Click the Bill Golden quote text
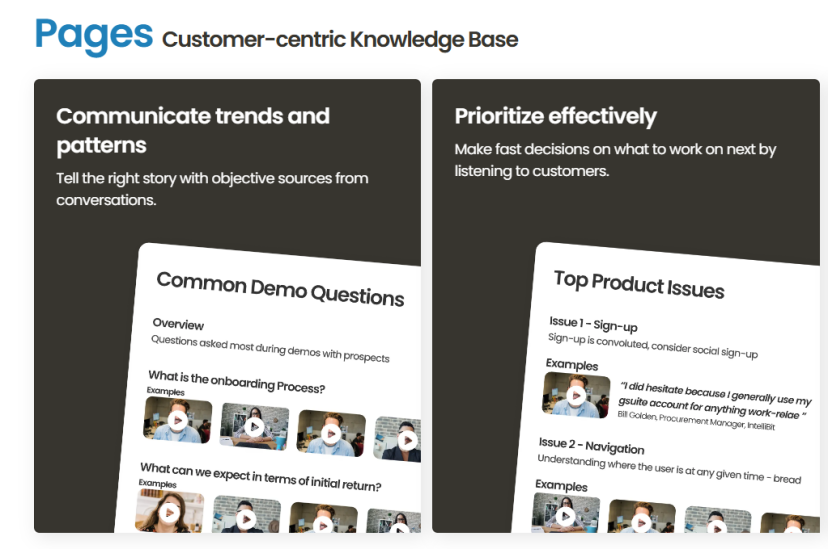828x549 pixels. (x=714, y=401)
